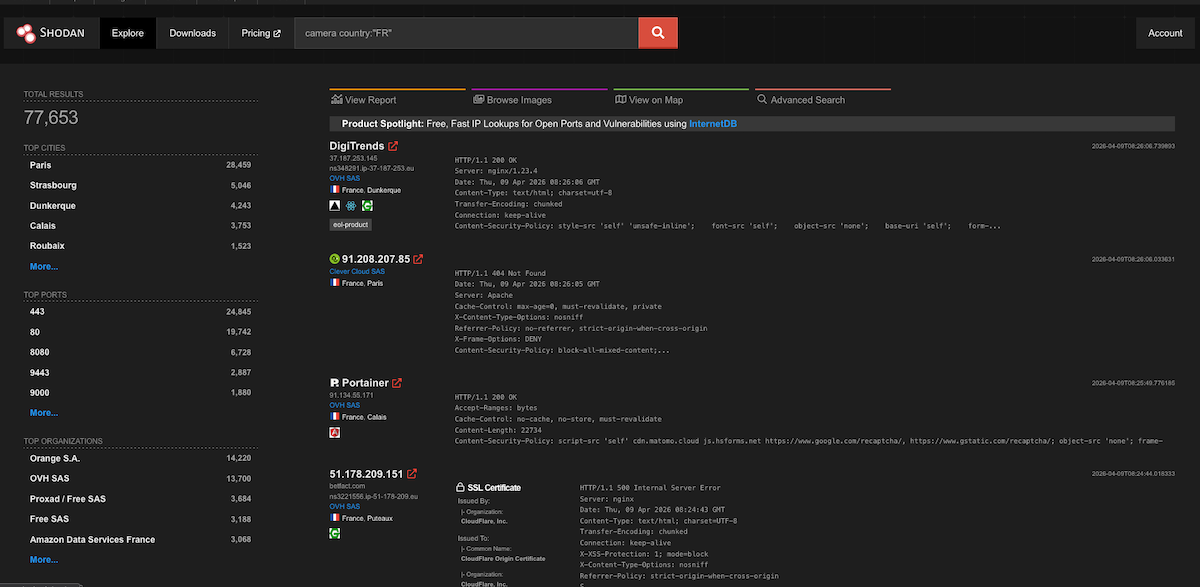The width and height of the screenshot is (1200, 587).
Task: Click green technology icon under 51.178.209.151
Action: coord(335,533)
